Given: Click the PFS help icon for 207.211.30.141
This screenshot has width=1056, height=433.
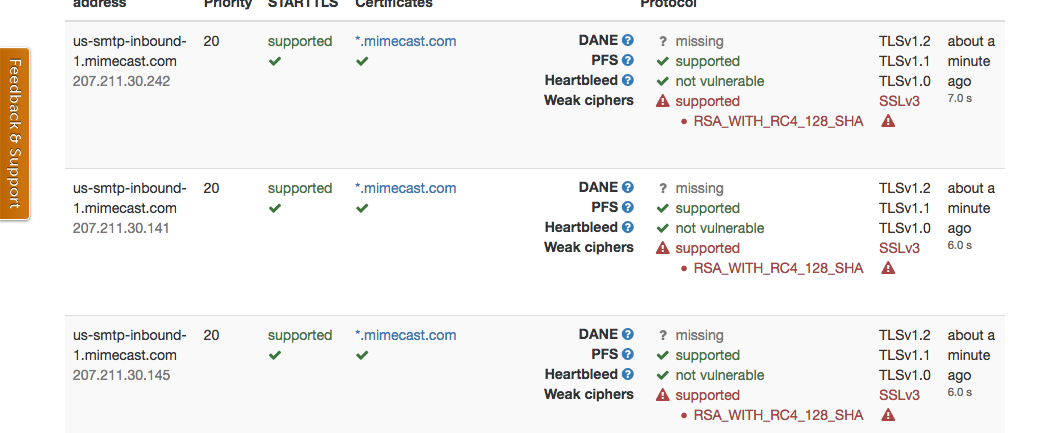Looking at the screenshot, I should pos(628,208).
